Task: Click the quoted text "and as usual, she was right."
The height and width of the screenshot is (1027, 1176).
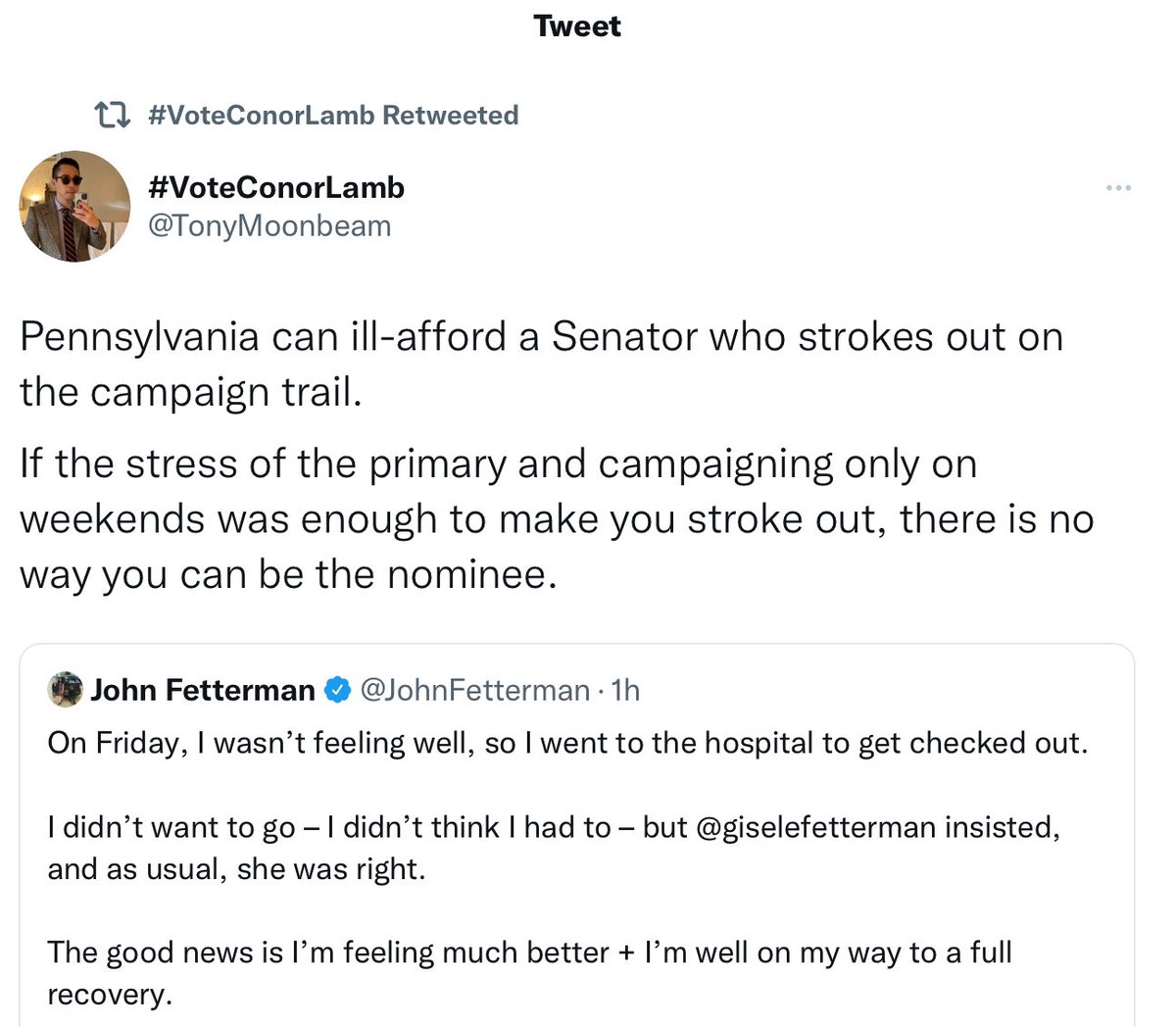Action: click(236, 870)
